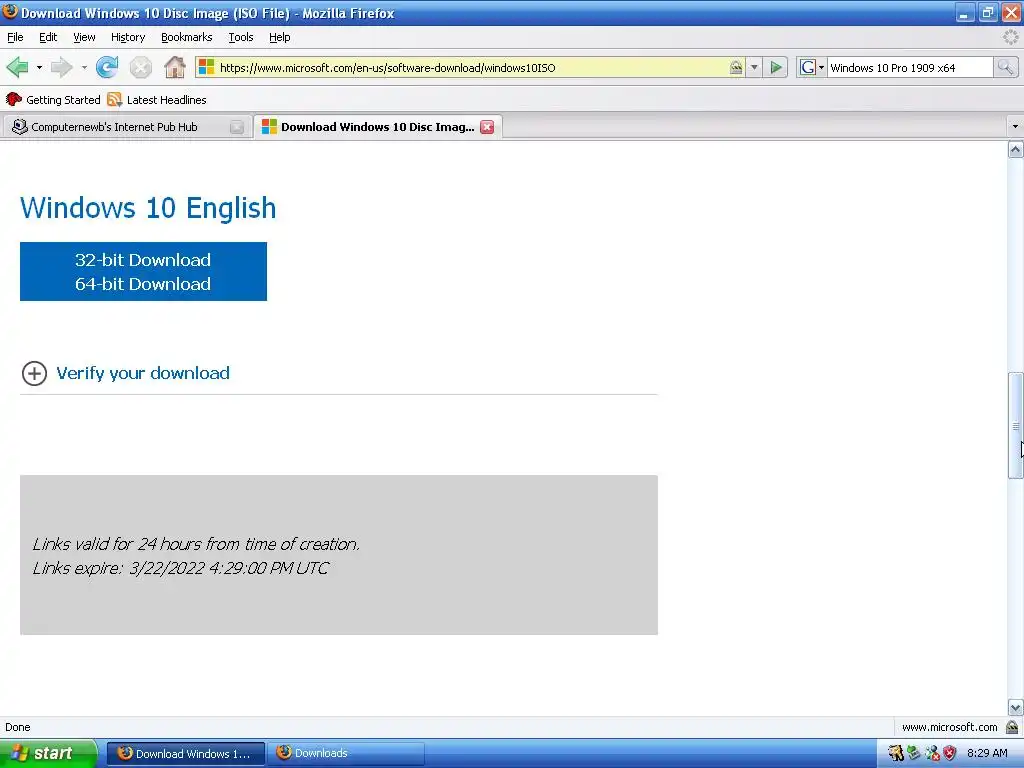Click the green Go arrow button

click(776, 67)
